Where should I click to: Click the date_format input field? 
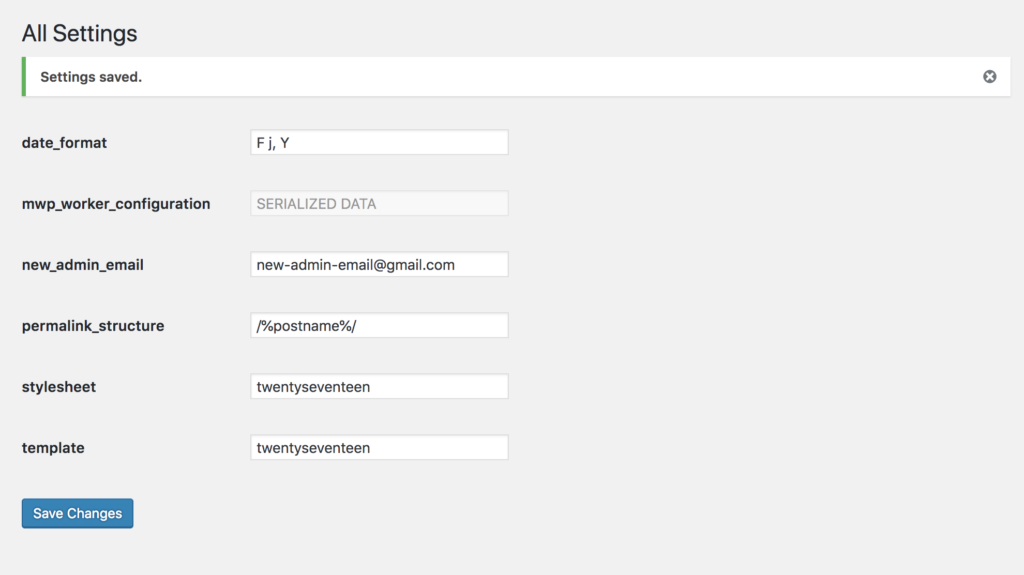click(x=379, y=143)
